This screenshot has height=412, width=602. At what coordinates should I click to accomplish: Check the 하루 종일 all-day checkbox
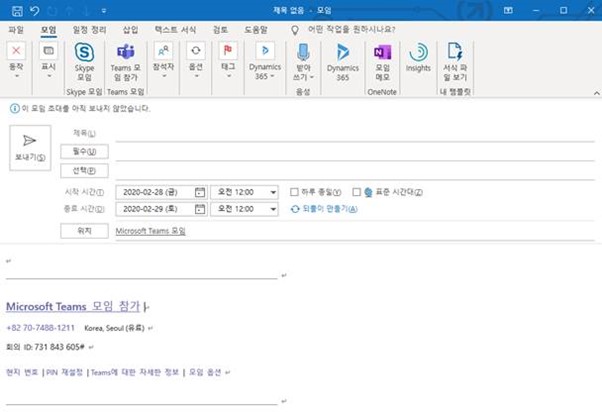(x=294, y=192)
